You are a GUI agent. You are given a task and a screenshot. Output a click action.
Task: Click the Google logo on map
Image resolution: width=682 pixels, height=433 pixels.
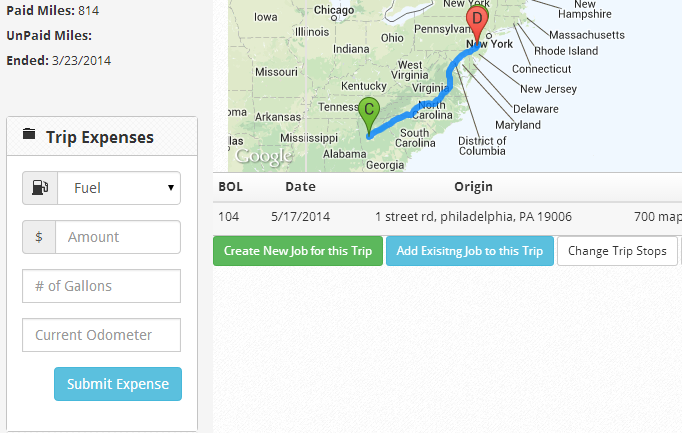264,156
